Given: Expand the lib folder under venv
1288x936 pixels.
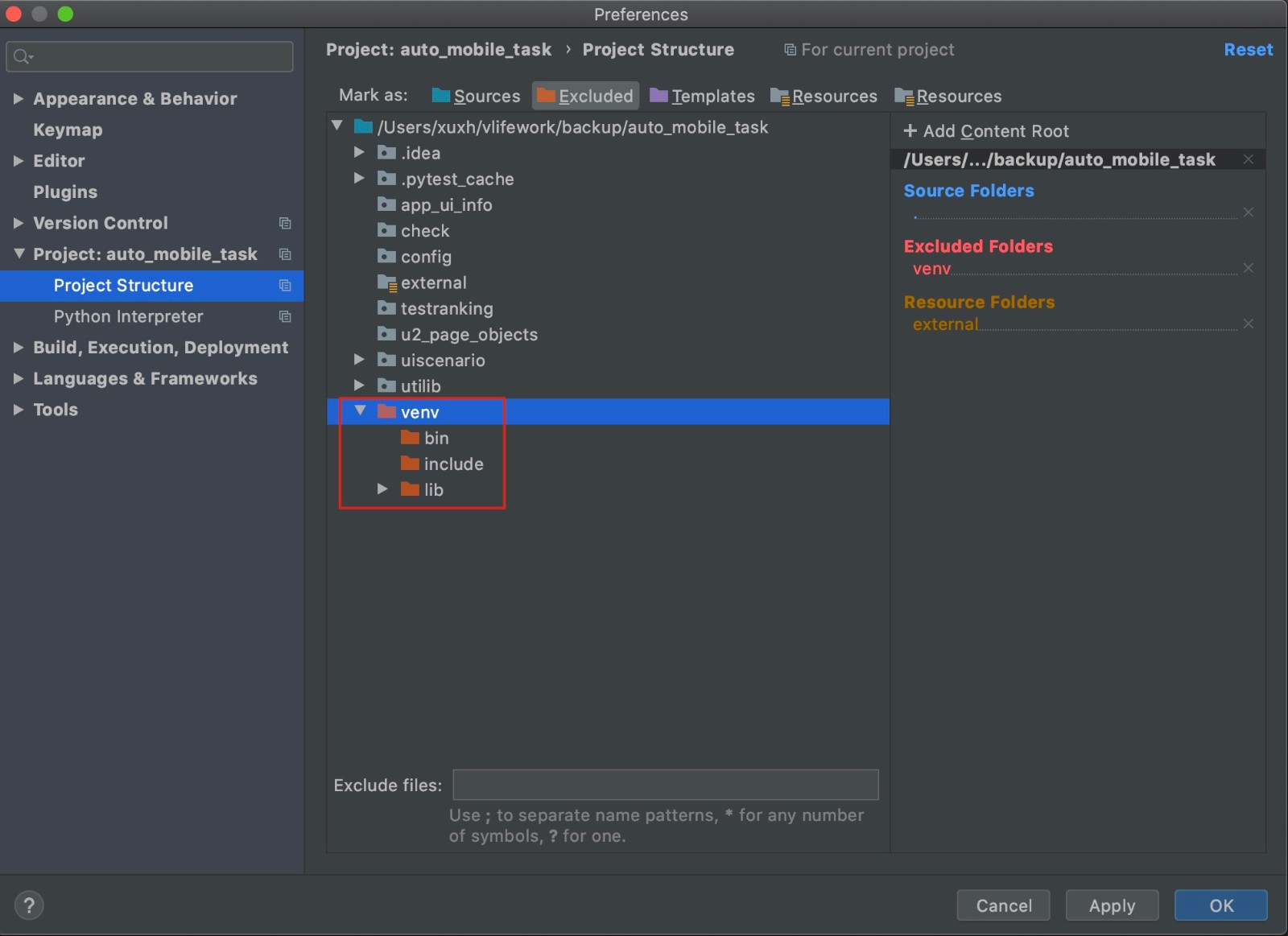Looking at the screenshot, I should tap(382, 489).
